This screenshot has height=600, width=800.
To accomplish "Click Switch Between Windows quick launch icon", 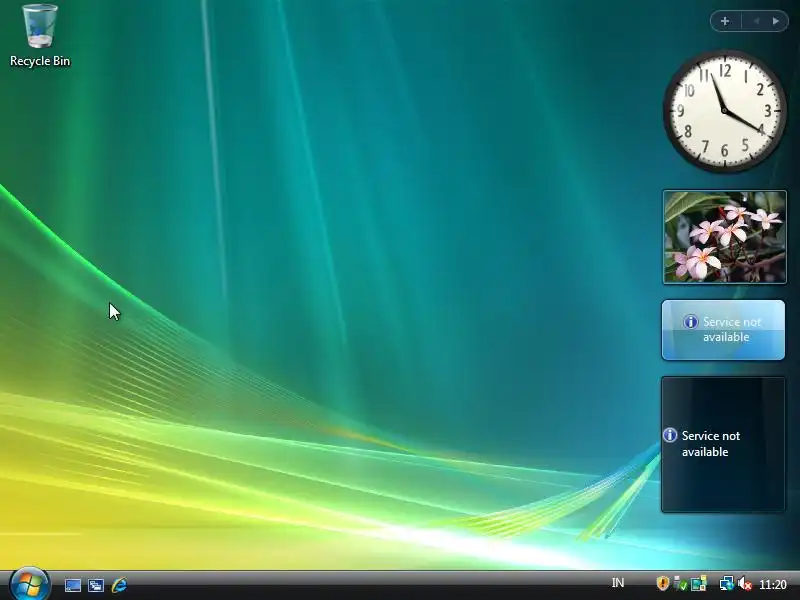I will (96, 585).
